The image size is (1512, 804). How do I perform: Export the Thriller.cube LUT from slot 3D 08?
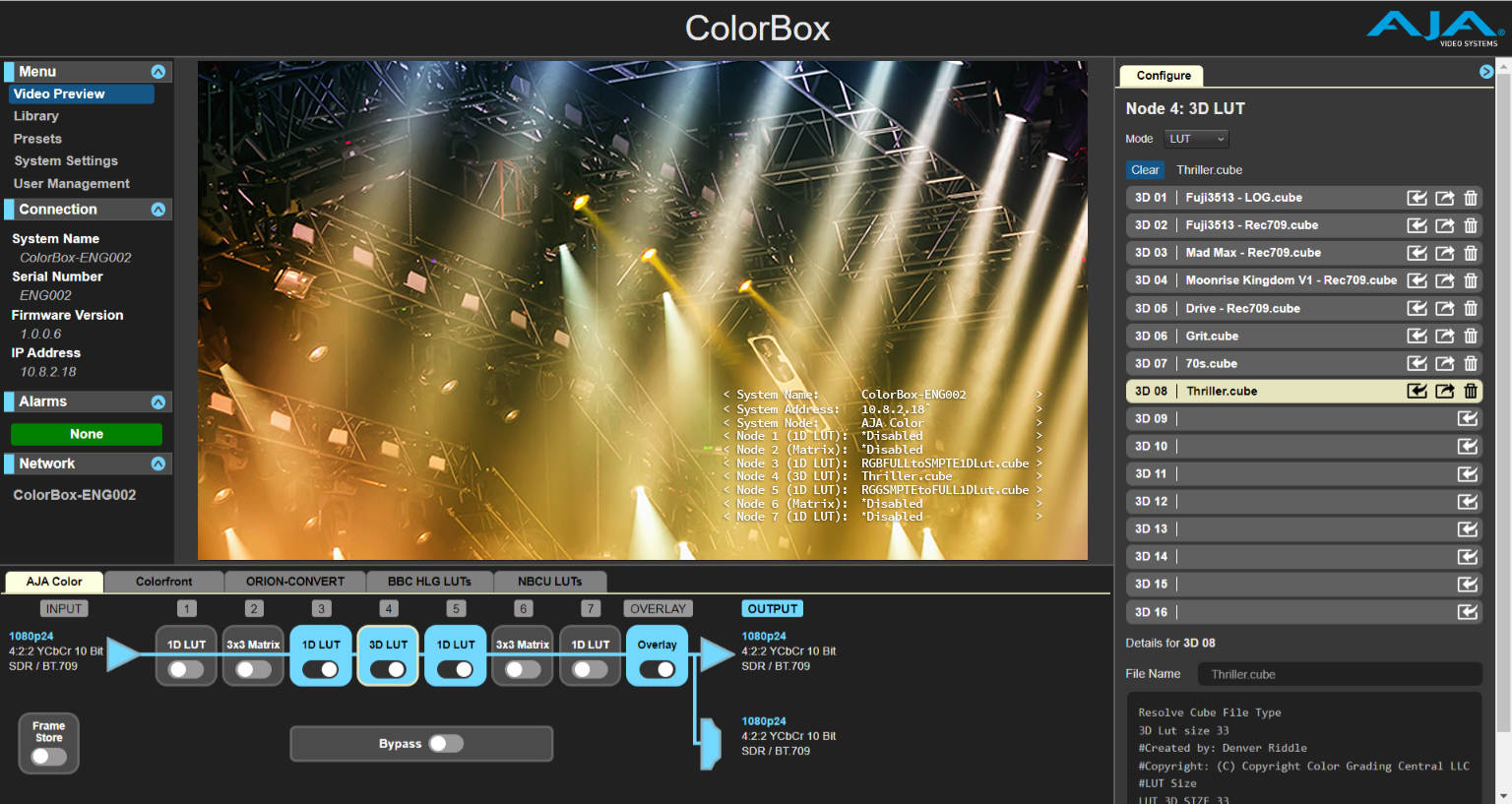click(x=1443, y=391)
